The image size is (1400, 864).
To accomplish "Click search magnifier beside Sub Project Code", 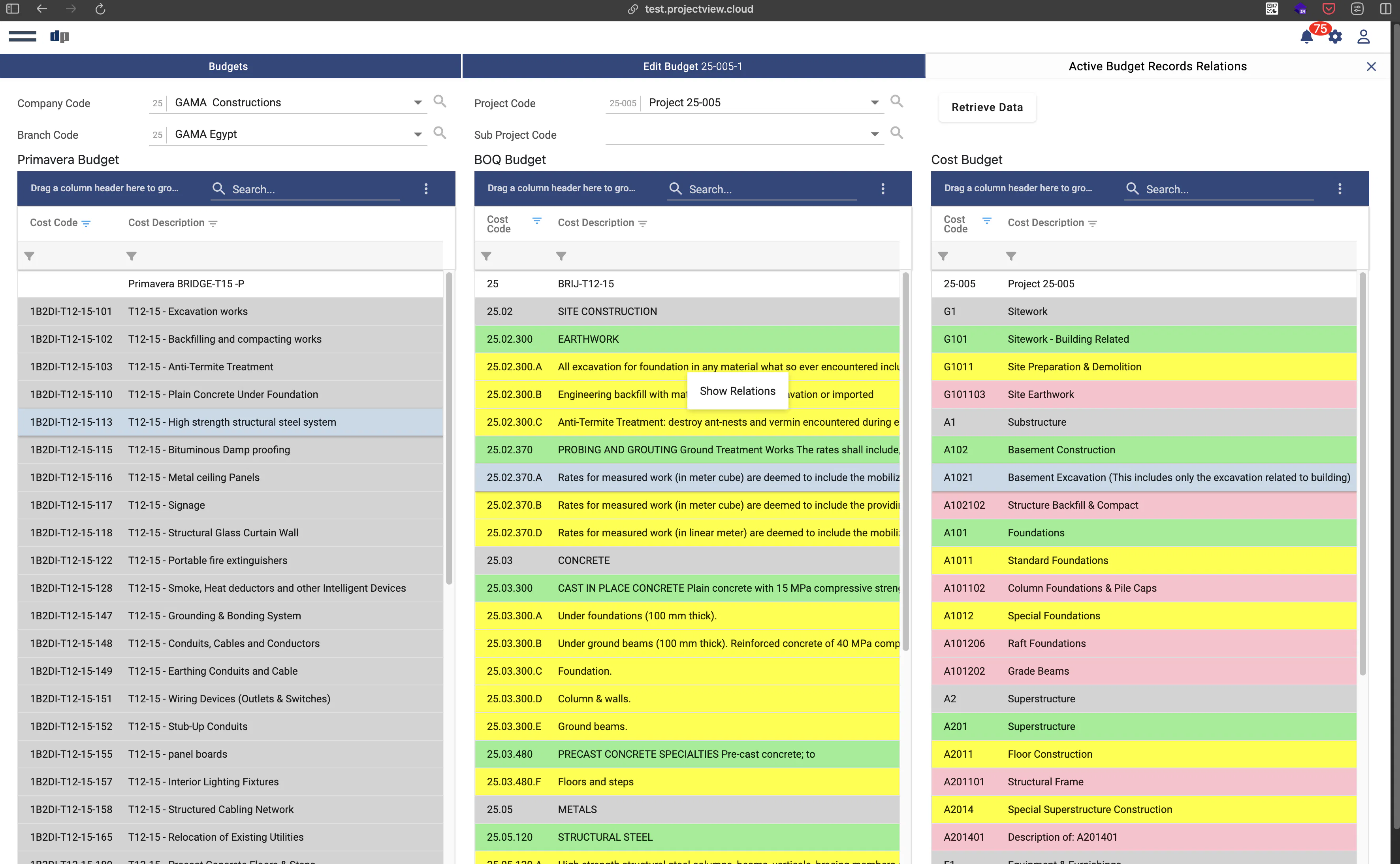I will 896,132.
